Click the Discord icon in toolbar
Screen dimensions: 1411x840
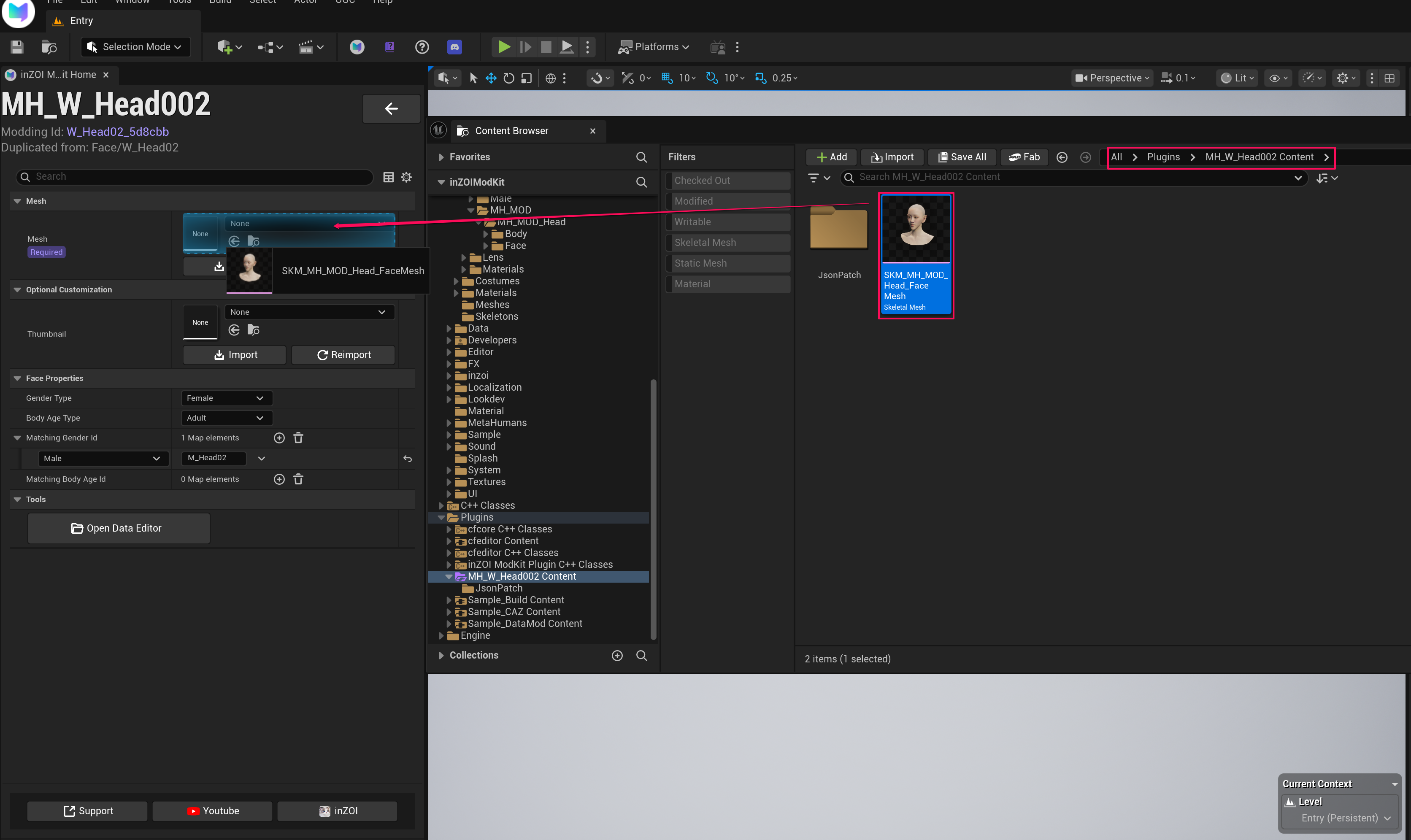click(454, 47)
